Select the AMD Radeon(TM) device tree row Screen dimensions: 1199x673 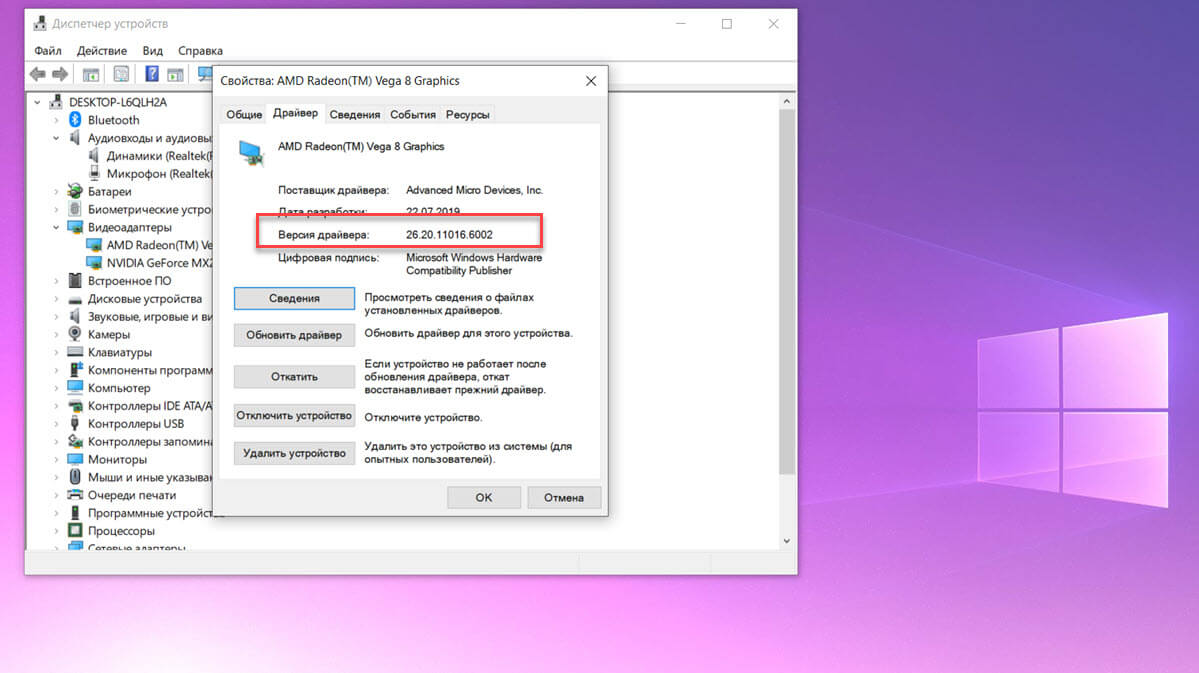[x=149, y=245]
